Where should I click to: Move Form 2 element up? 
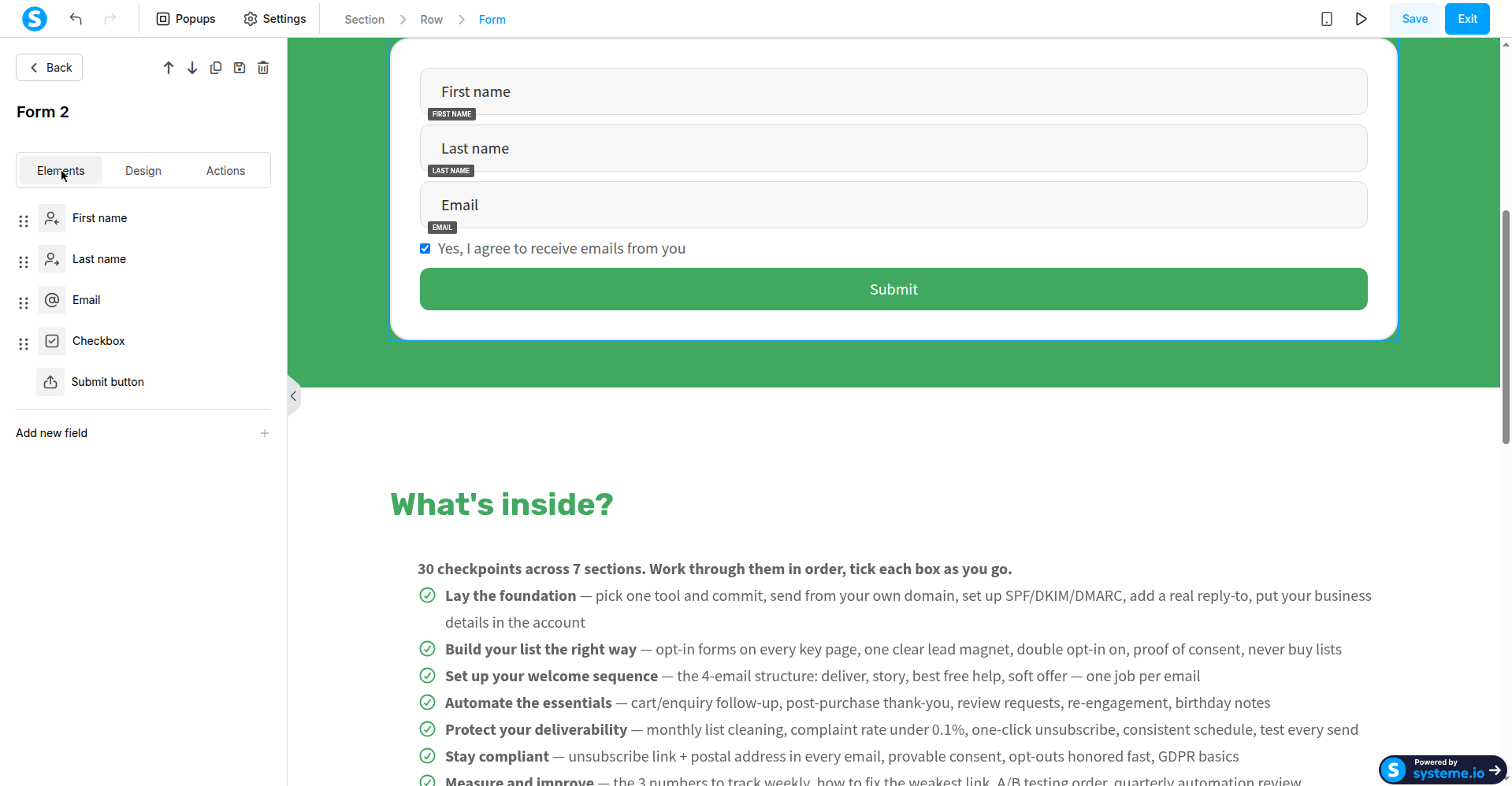(x=169, y=68)
